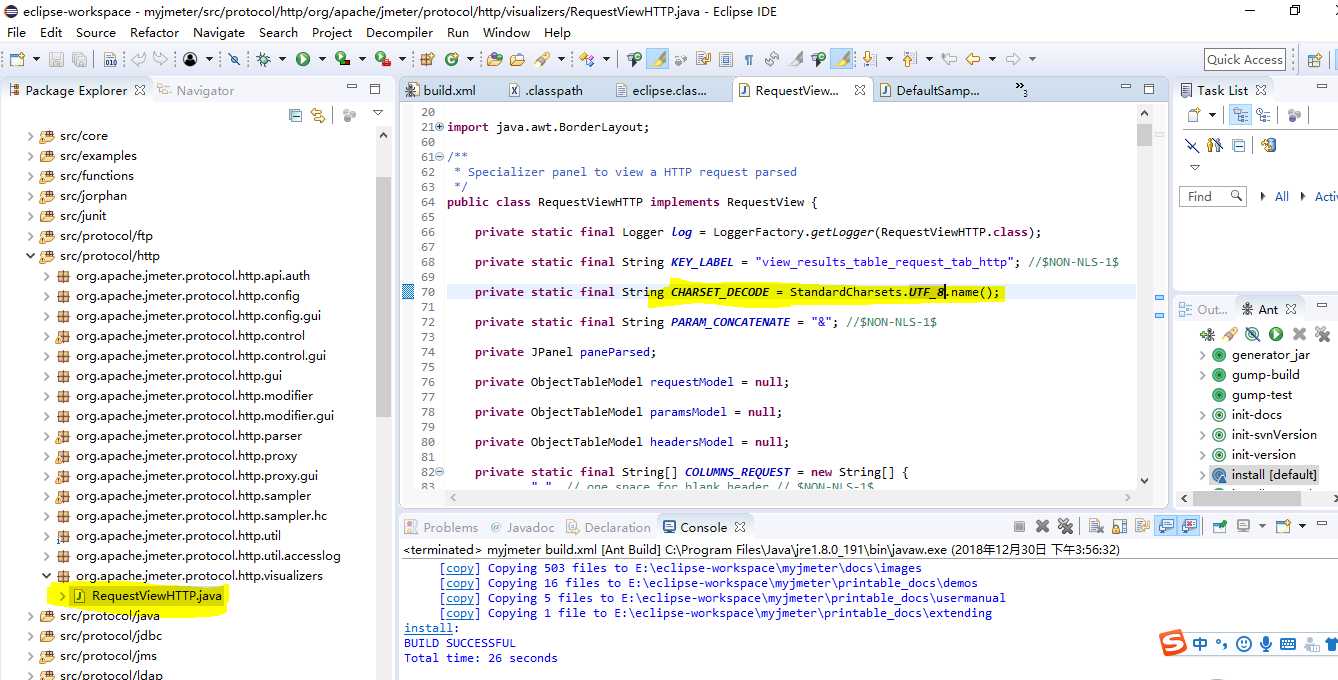Open the Navigate menu

(219, 32)
